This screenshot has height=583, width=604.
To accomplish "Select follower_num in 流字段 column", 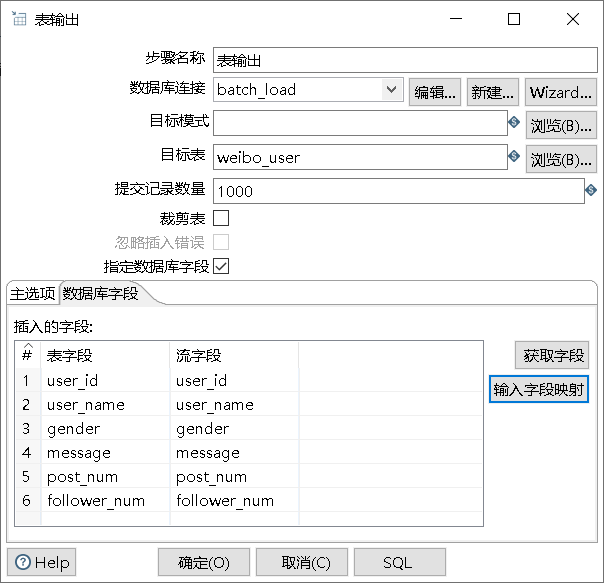I will pyautogui.click(x=234, y=500).
